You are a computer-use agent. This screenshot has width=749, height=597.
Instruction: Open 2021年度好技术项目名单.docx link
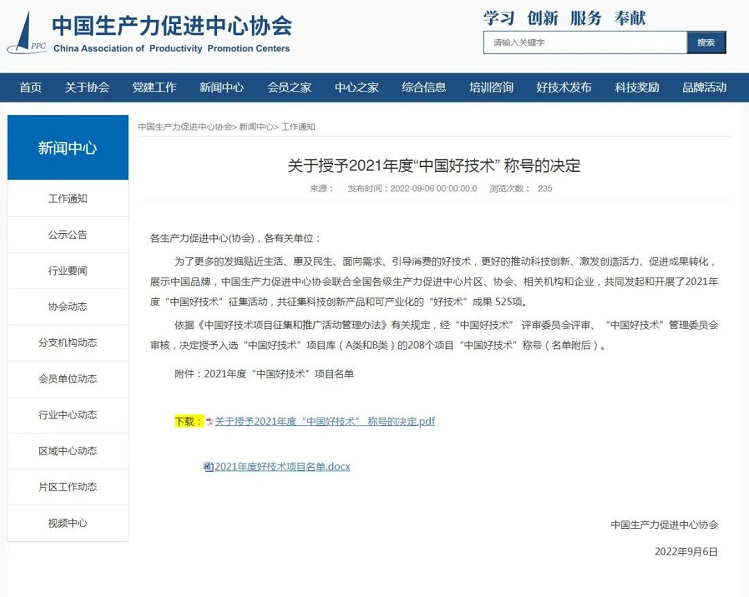(x=282, y=467)
